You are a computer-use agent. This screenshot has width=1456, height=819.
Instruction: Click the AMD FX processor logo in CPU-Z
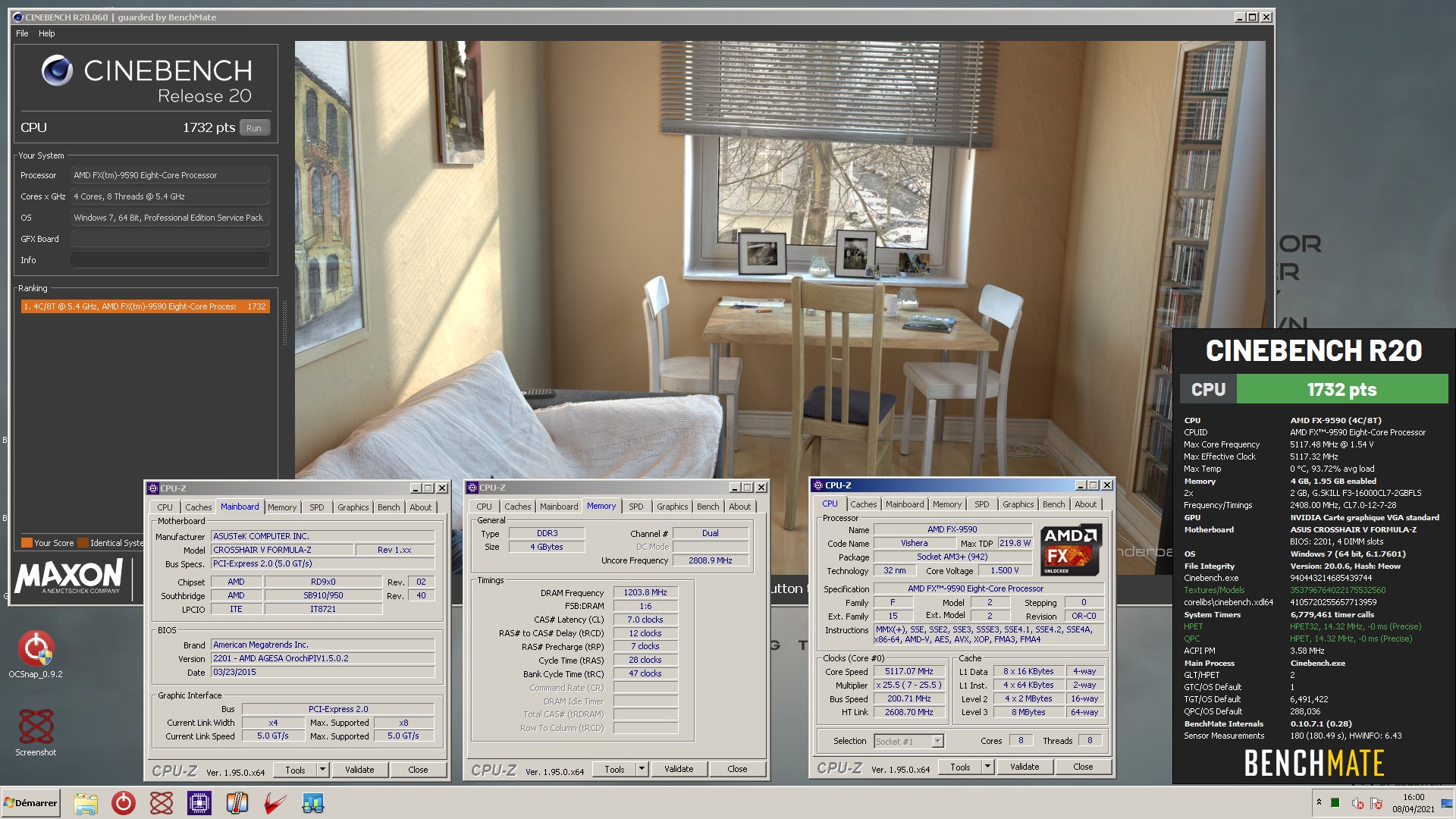click(1071, 551)
